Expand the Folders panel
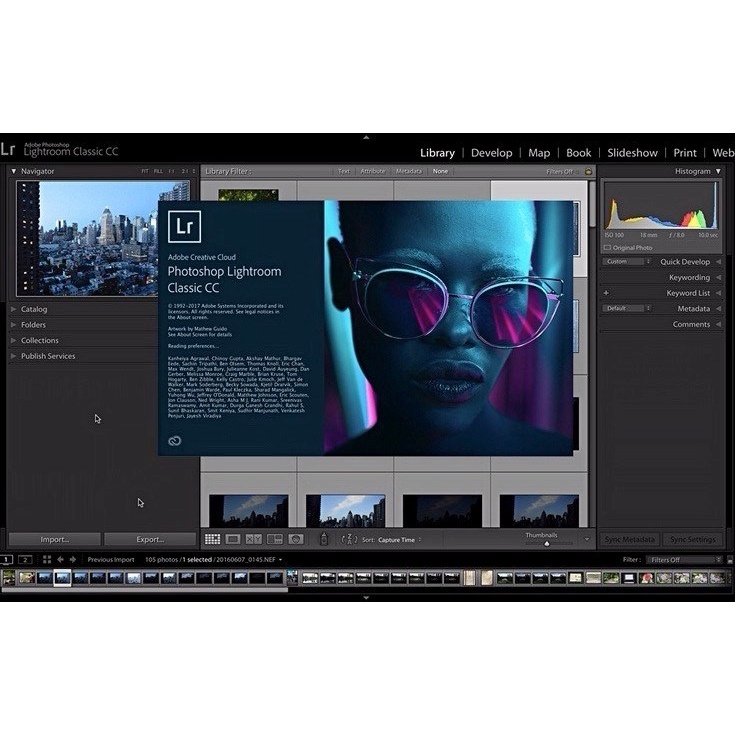 click(x=14, y=325)
